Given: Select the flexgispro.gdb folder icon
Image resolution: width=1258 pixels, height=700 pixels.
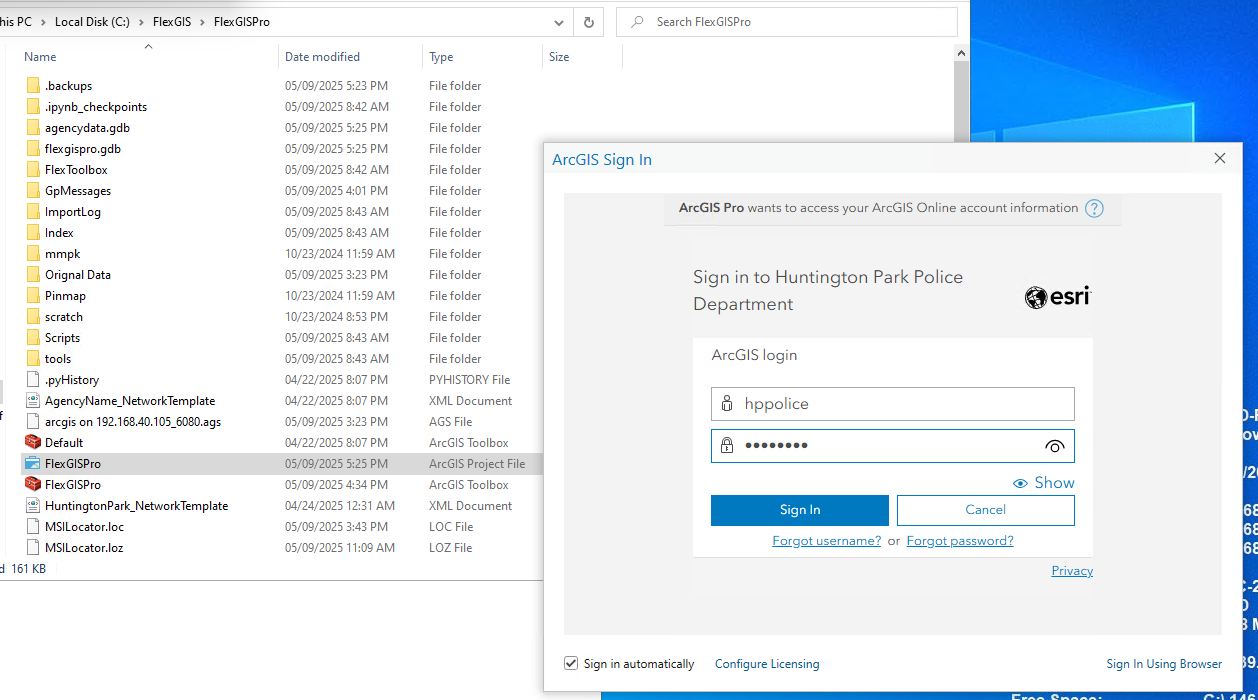Looking at the screenshot, I should tap(33, 149).
